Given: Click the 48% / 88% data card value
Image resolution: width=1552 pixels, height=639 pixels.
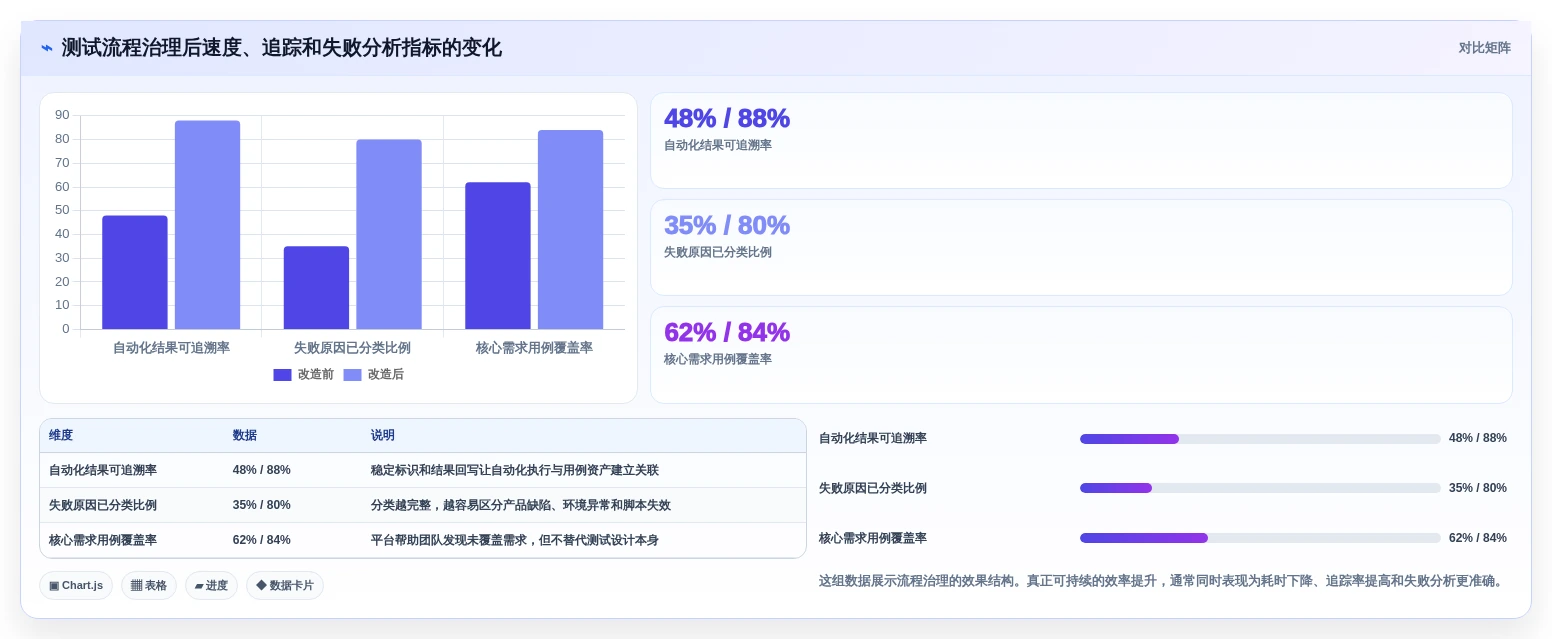Looking at the screenshot, I should pos(727,118).
